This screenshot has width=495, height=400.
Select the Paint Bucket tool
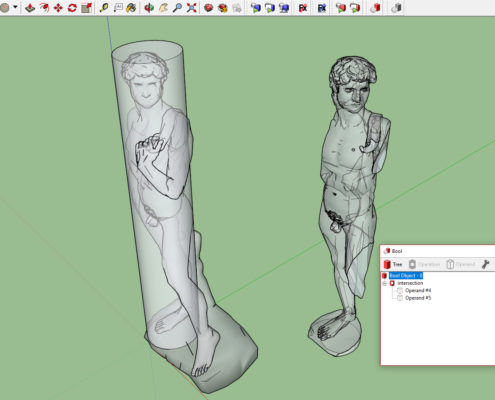tap(131, 8)
